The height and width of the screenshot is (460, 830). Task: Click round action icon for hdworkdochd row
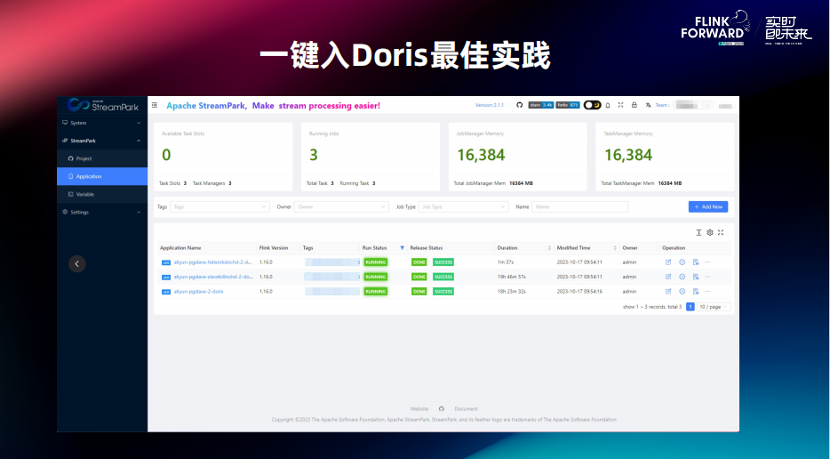coord(682,262)
